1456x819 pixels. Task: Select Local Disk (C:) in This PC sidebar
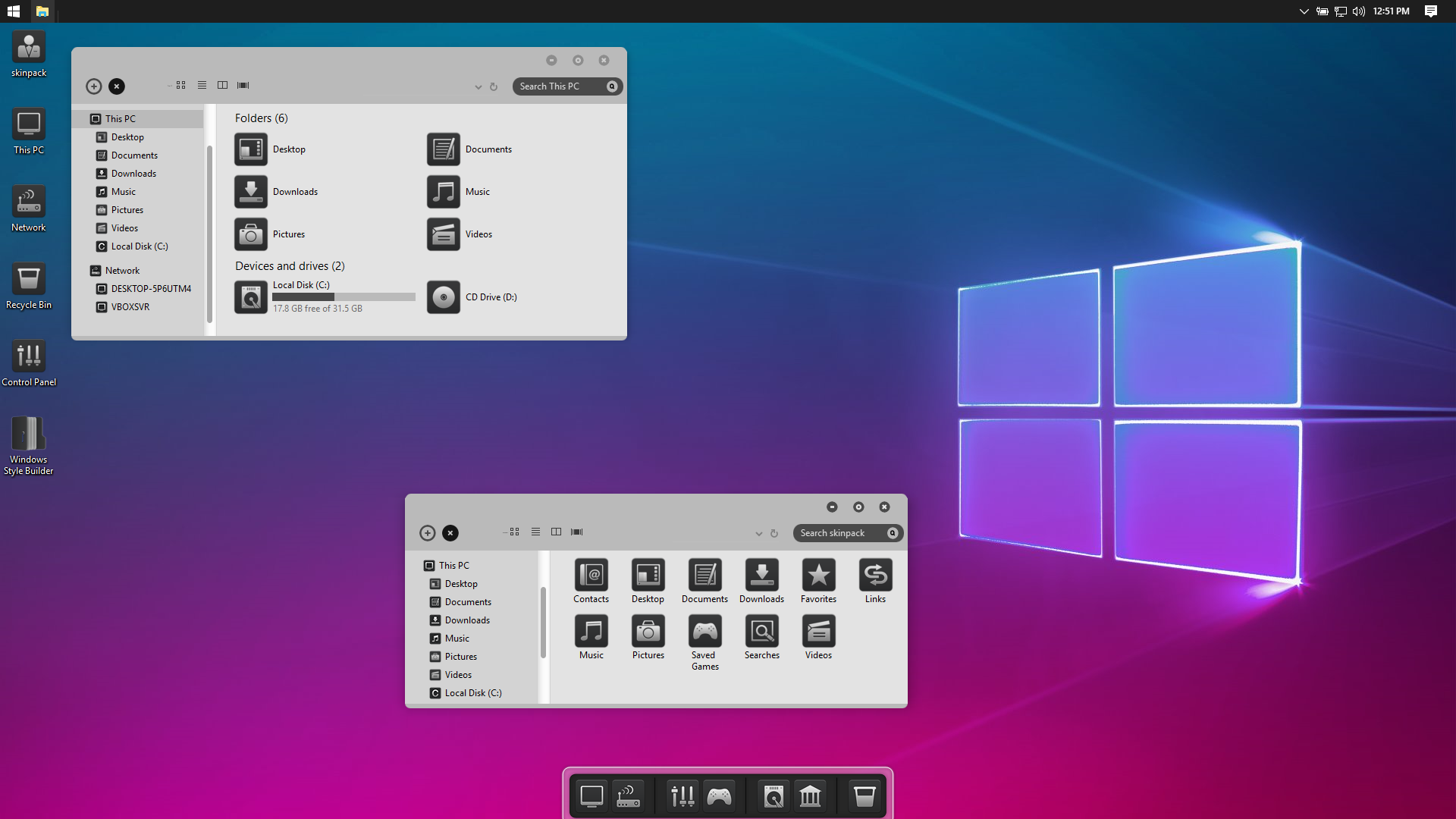[x=140, y=246]
